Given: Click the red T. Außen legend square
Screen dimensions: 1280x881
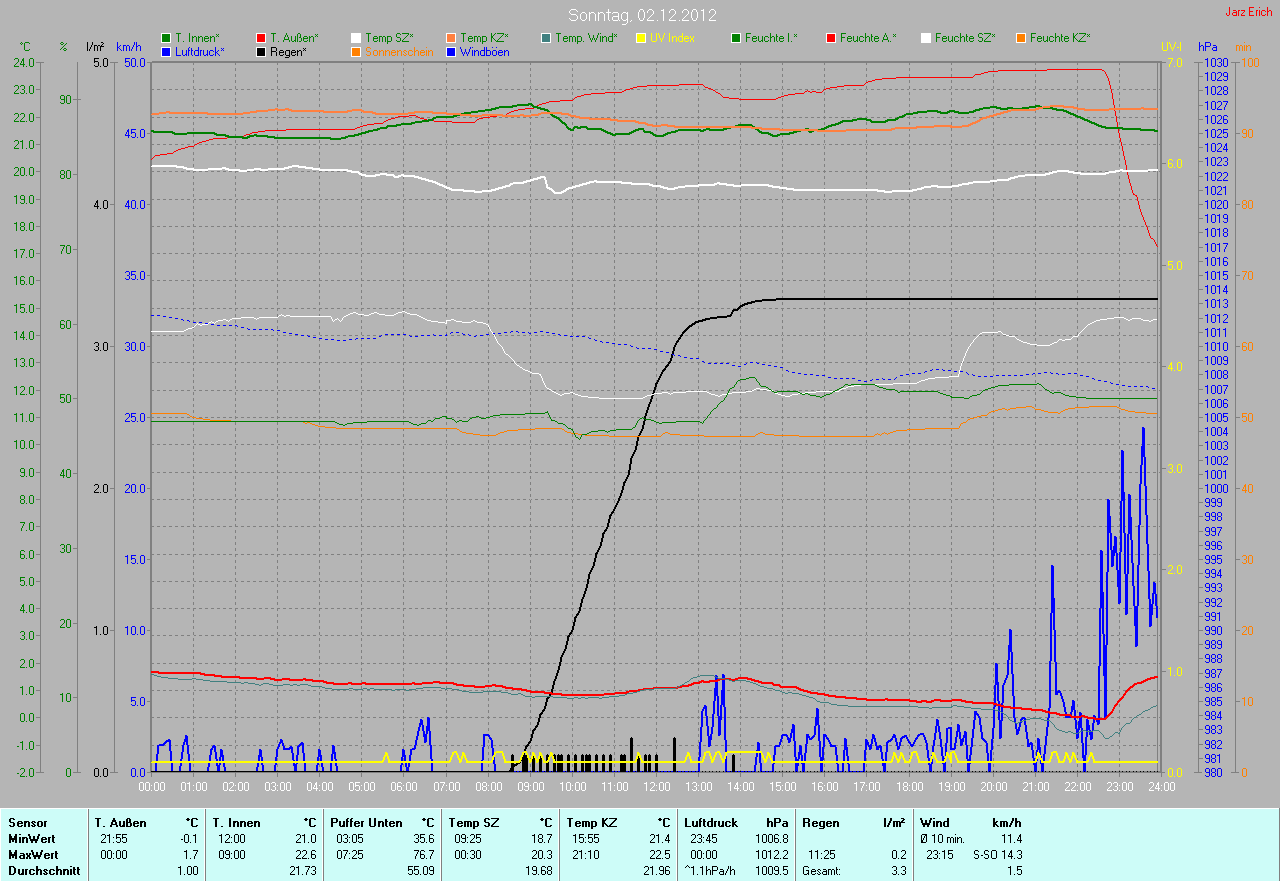Looking at the screenshot, I should click(261, 38).
